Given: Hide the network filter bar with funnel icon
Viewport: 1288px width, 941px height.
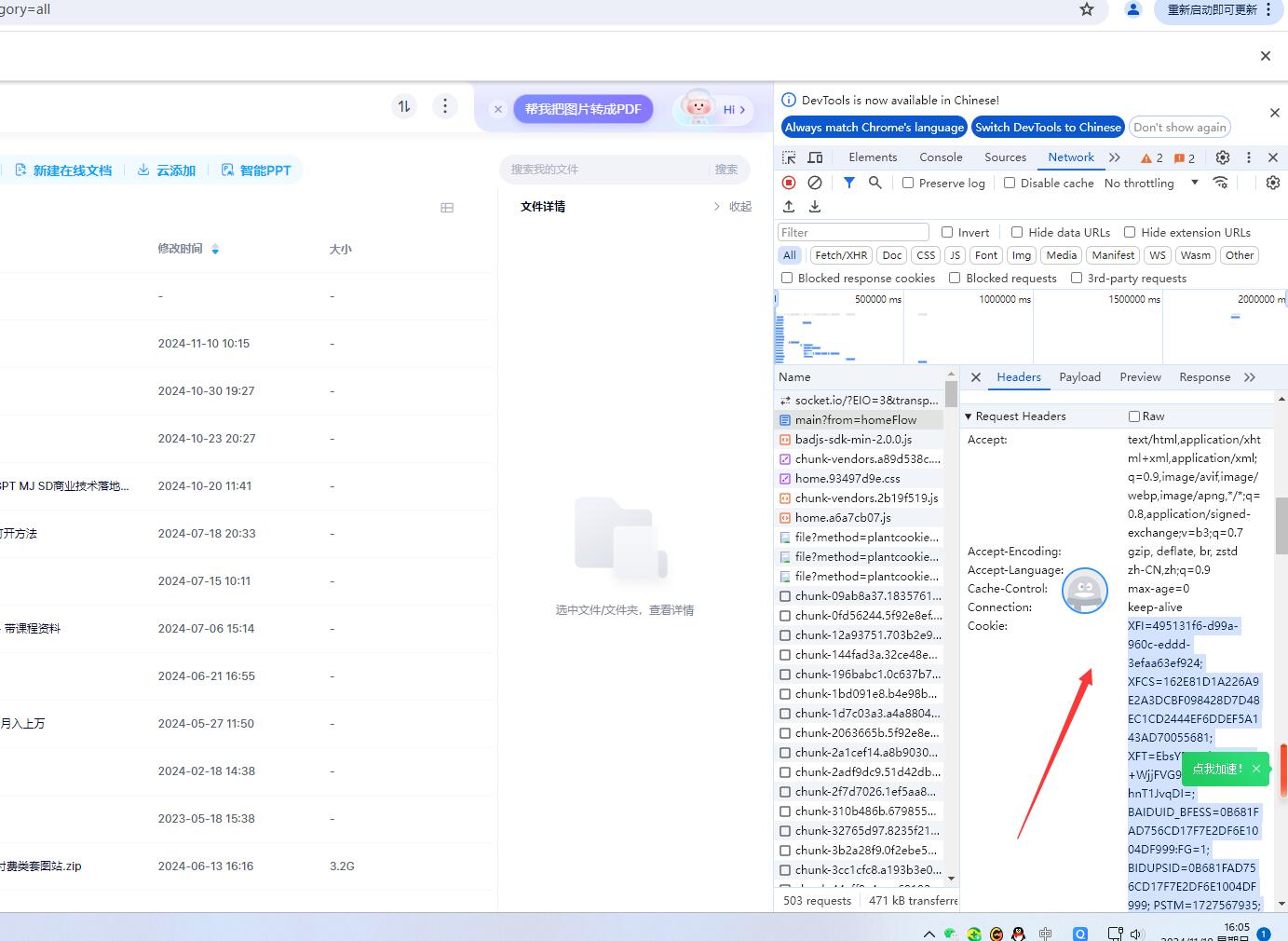Looking at the screenshot, I should (848, 183).
